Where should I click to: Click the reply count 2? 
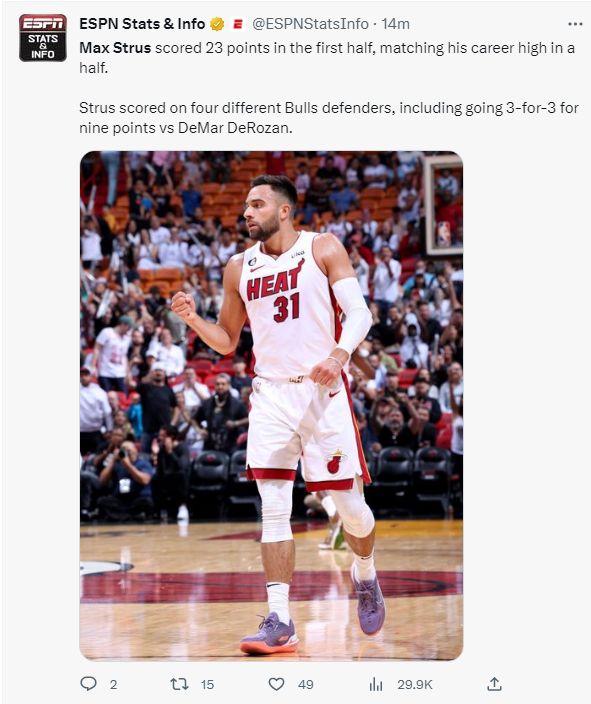click(113, 684)
